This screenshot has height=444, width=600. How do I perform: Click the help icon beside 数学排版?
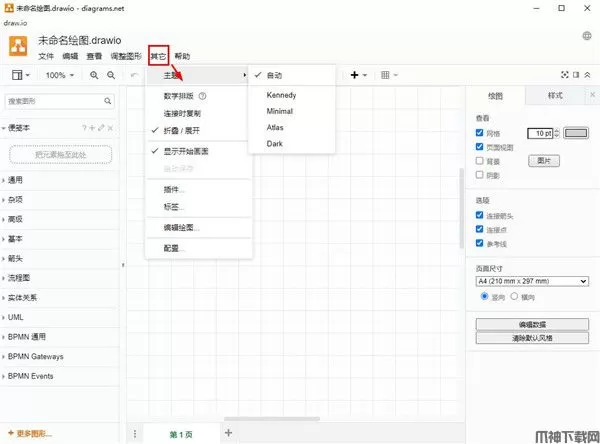pyautogui.click(x=203, y=97)
